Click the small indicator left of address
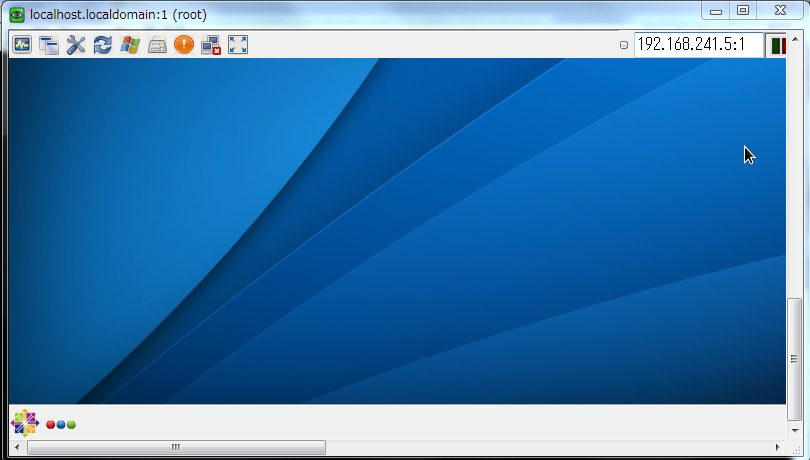 tap(624, 45)
